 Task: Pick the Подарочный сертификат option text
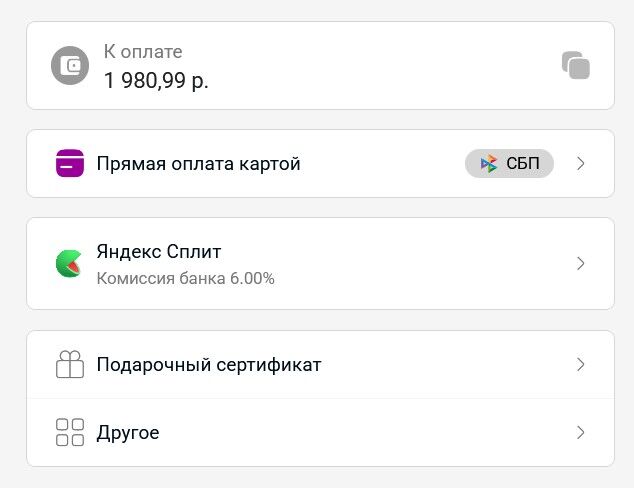(x=209, y=365)
